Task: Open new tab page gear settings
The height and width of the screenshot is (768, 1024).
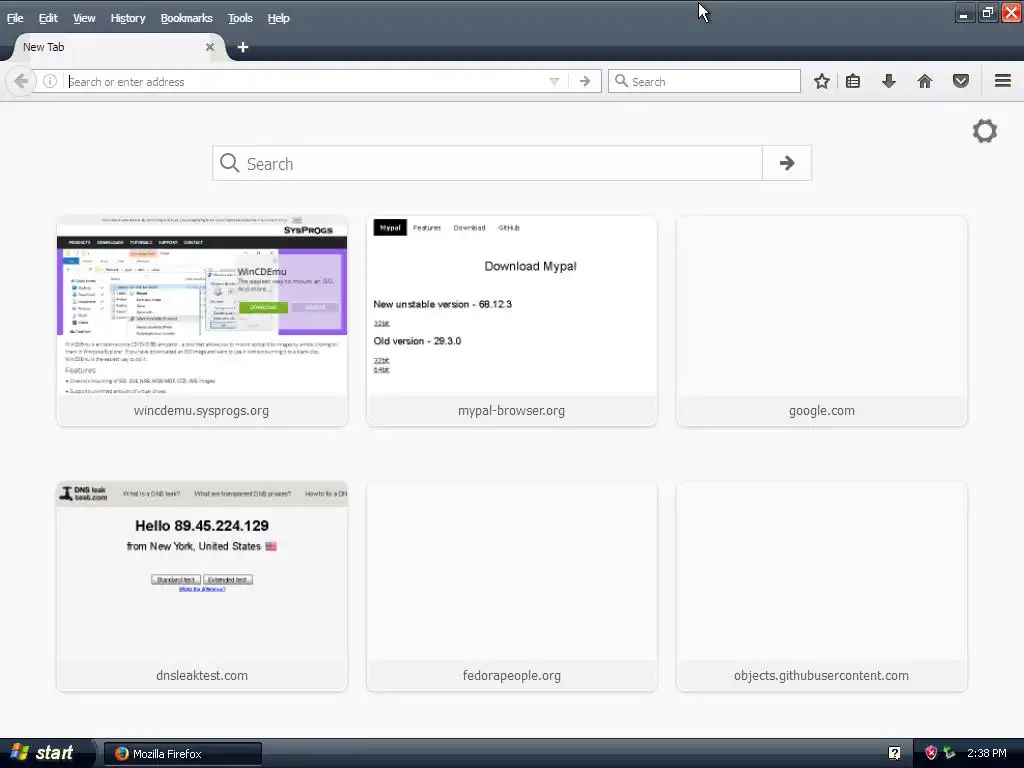Action: click(x=984, y=131)
